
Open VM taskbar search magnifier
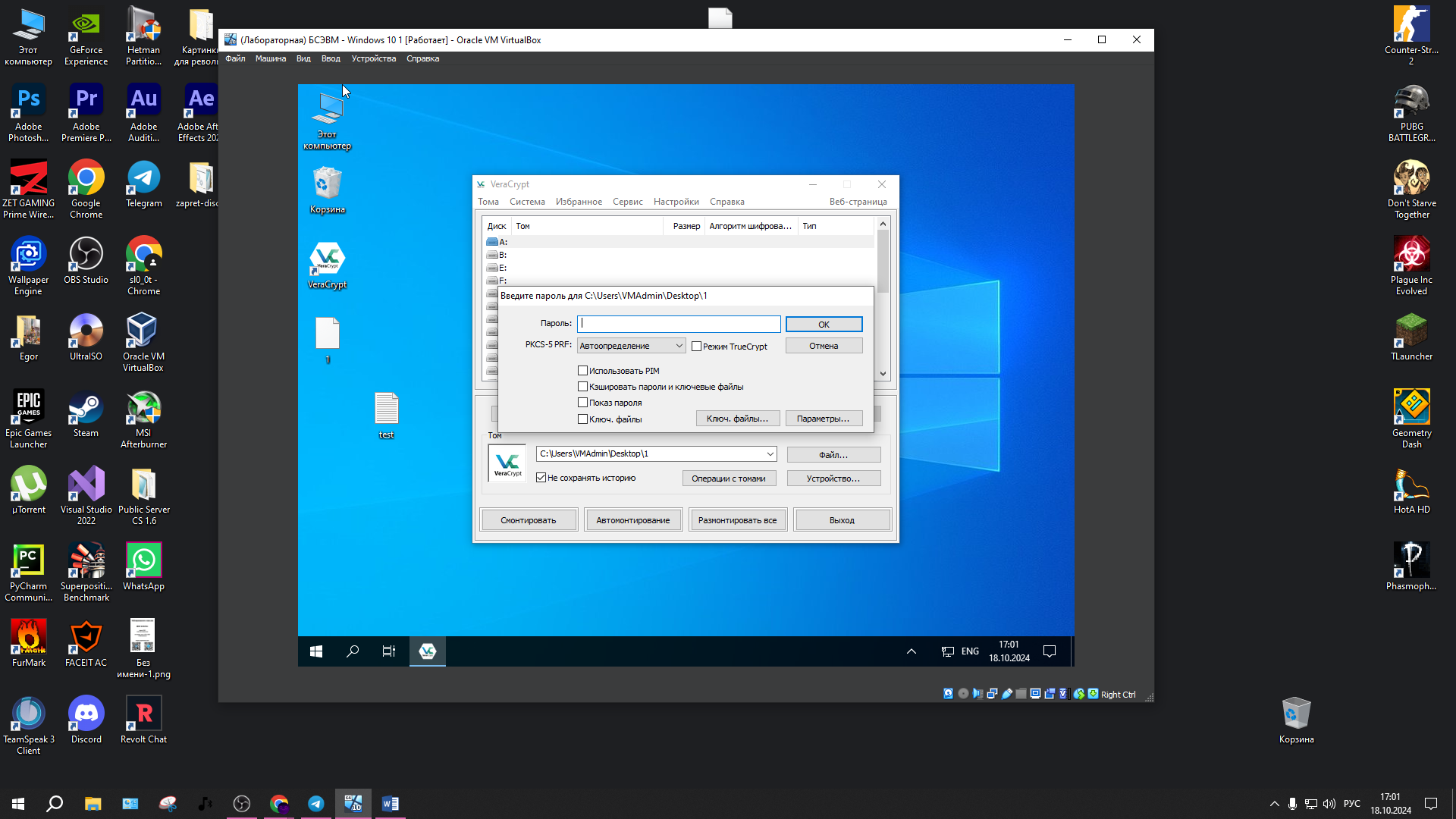(x=353, y=651)
